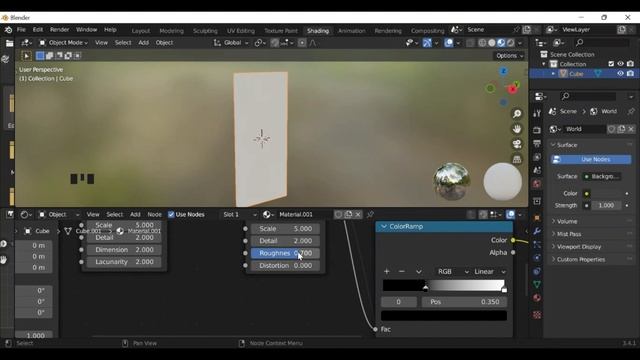The width and height of the screenshot is (640, 360).
Task: Click the world Color swatch
Action: coord(607,193)
